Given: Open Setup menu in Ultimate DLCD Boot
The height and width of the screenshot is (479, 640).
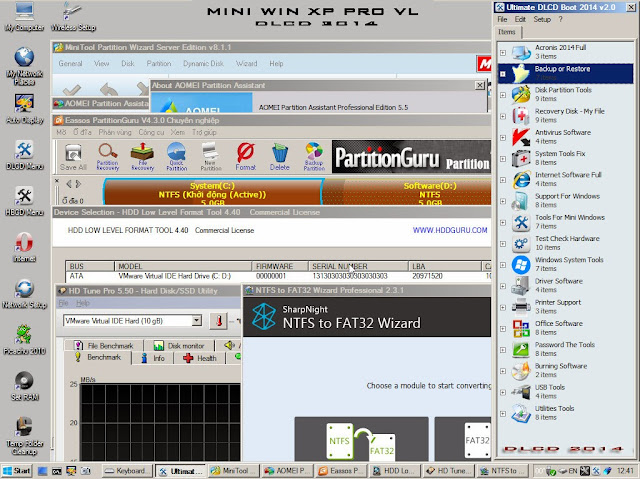Looking at the screenshot, I should (542, 19).
